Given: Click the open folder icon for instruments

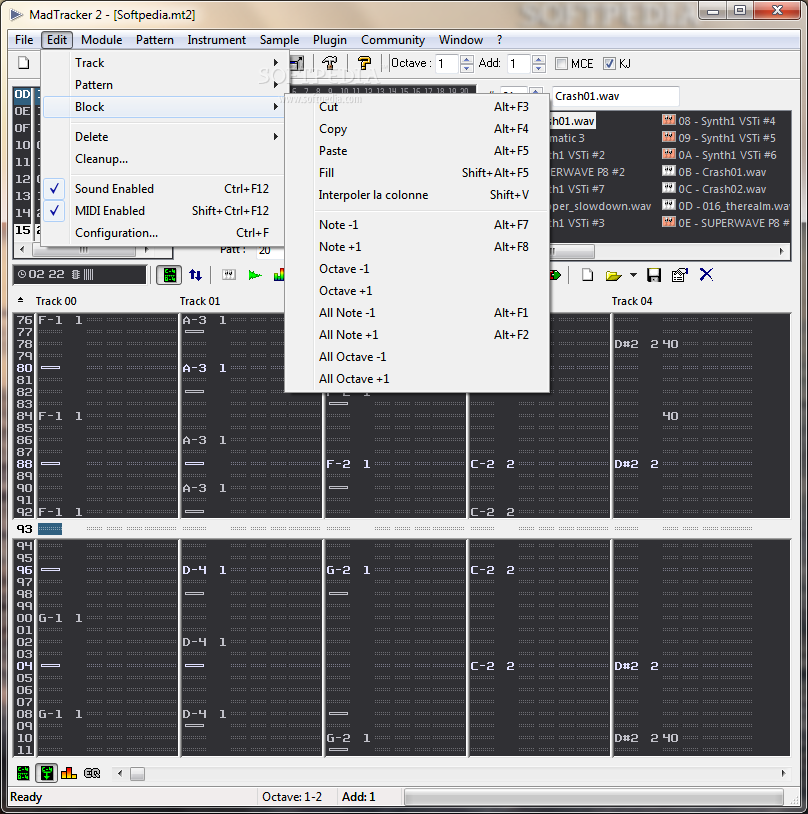Looking at the screenshot, I should 614,275.
